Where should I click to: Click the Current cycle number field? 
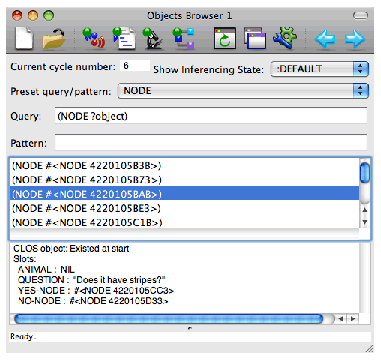(135, 66)
